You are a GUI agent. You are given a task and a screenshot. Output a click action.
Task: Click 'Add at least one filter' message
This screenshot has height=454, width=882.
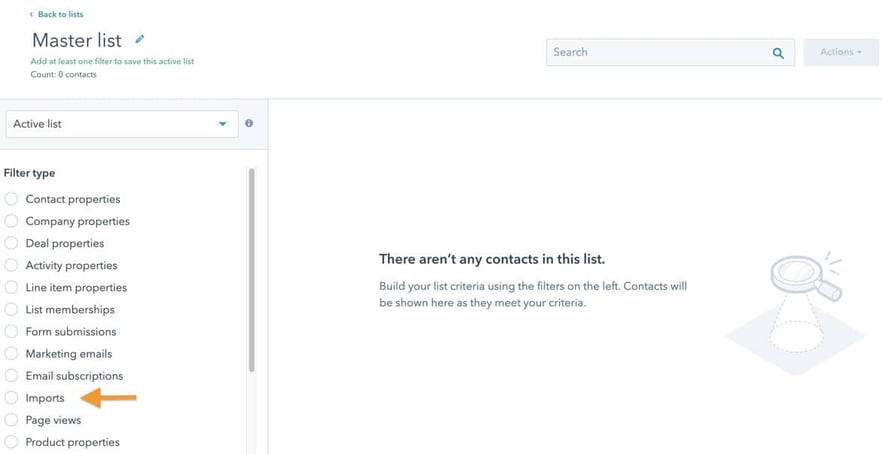coord(112,61)
